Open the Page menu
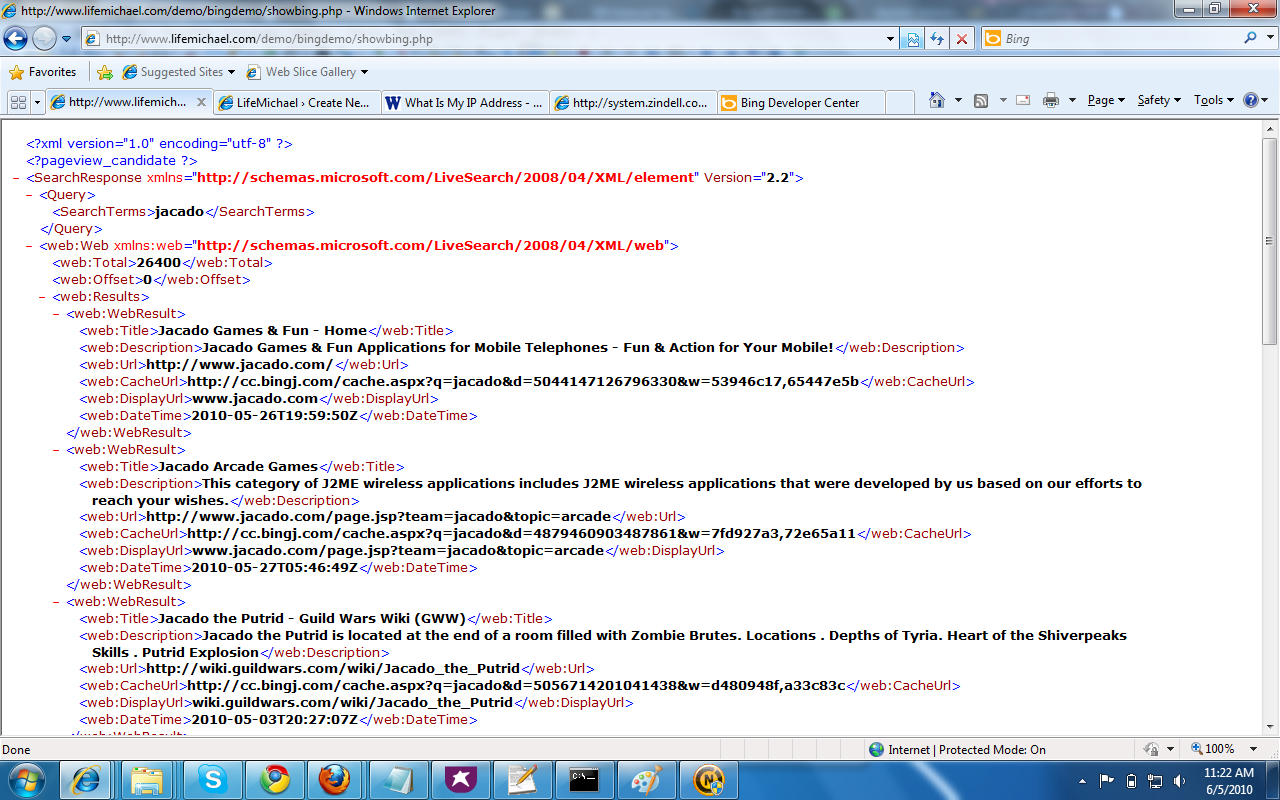1280x800 pixels. point(1106,100)
